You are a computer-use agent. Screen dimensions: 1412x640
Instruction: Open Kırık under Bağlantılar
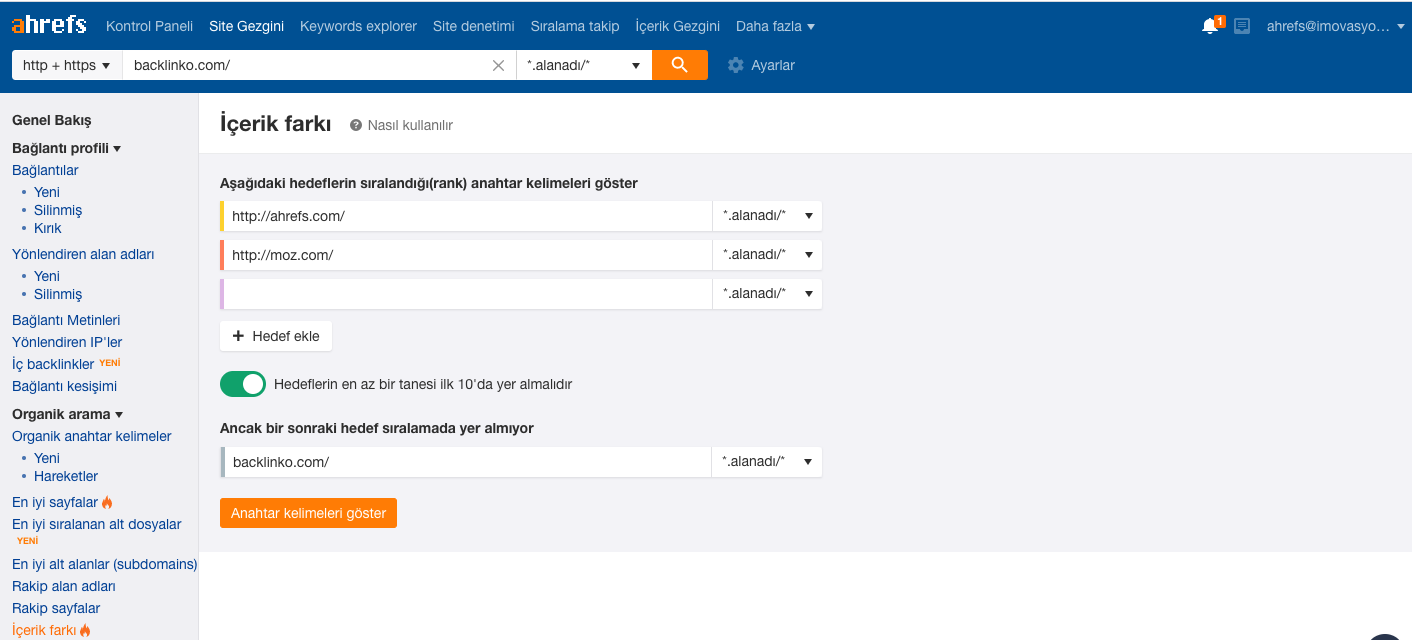tap(48, 228)
